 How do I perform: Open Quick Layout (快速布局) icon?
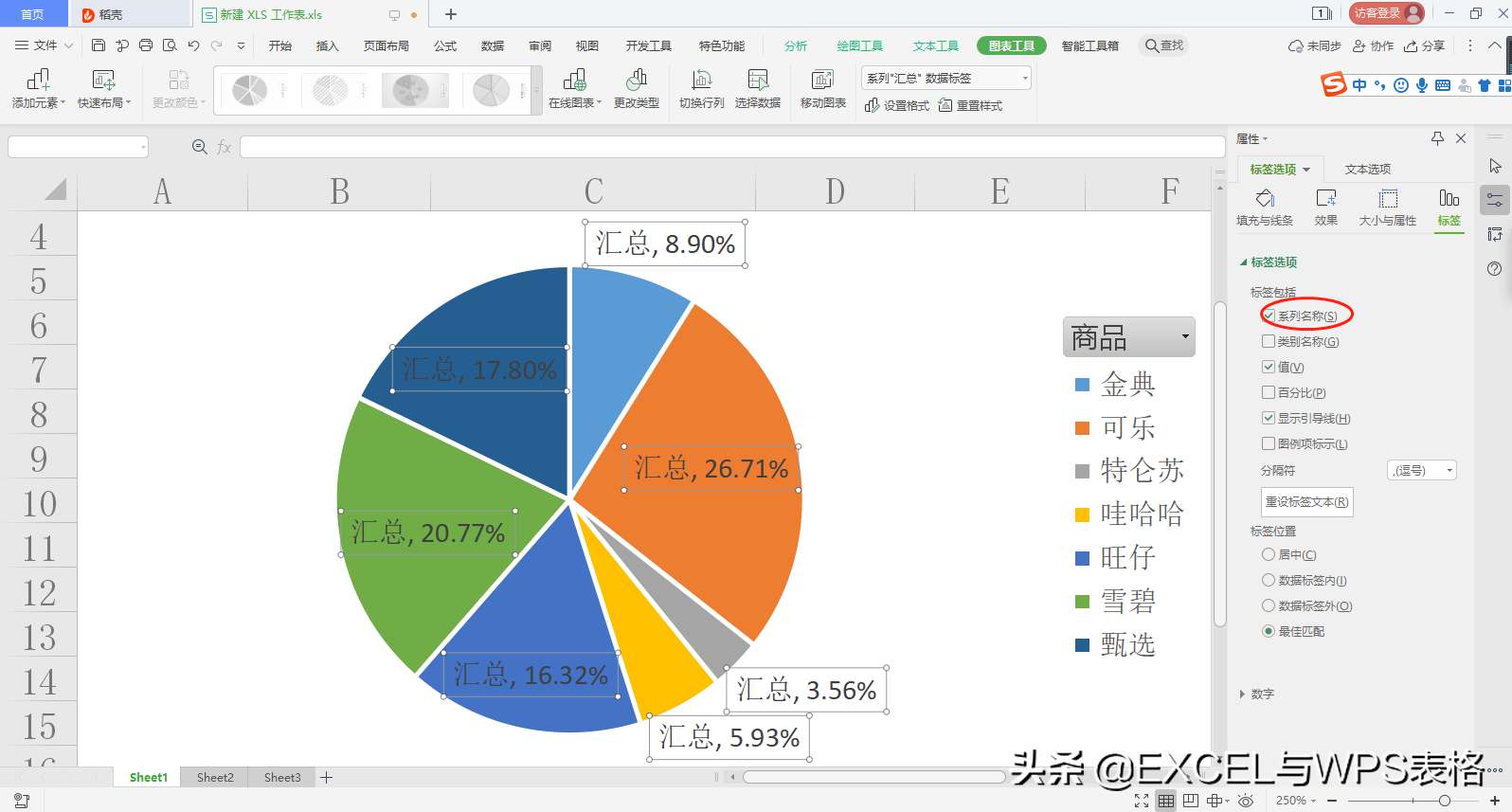(103, 80)
